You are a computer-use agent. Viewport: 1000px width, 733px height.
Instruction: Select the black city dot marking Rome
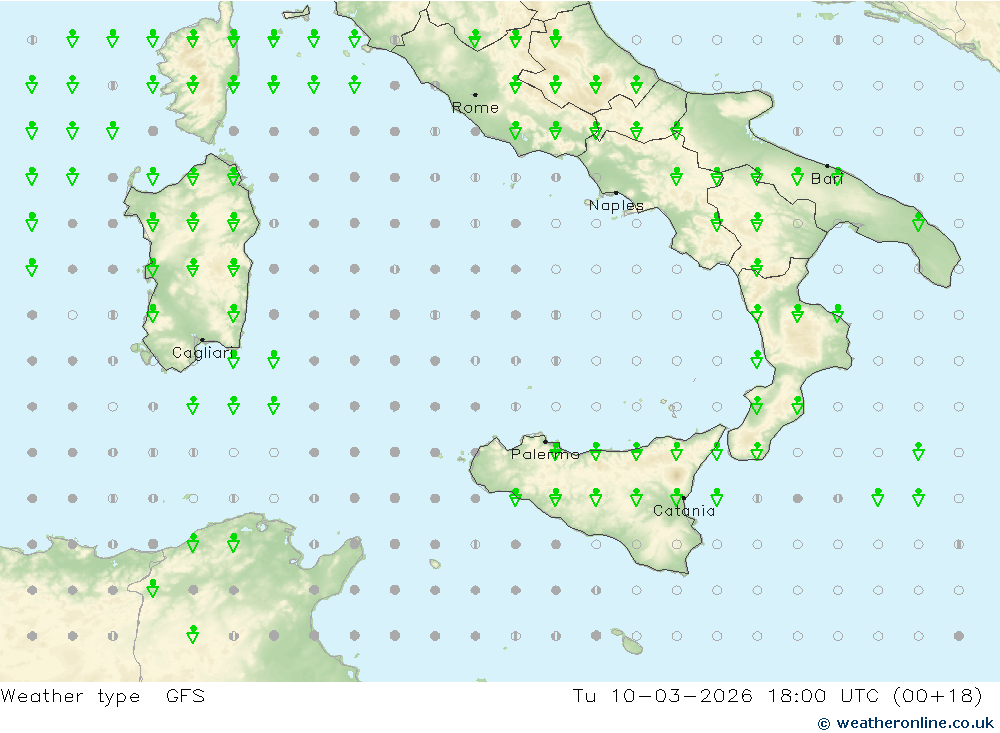click(475, 95)
